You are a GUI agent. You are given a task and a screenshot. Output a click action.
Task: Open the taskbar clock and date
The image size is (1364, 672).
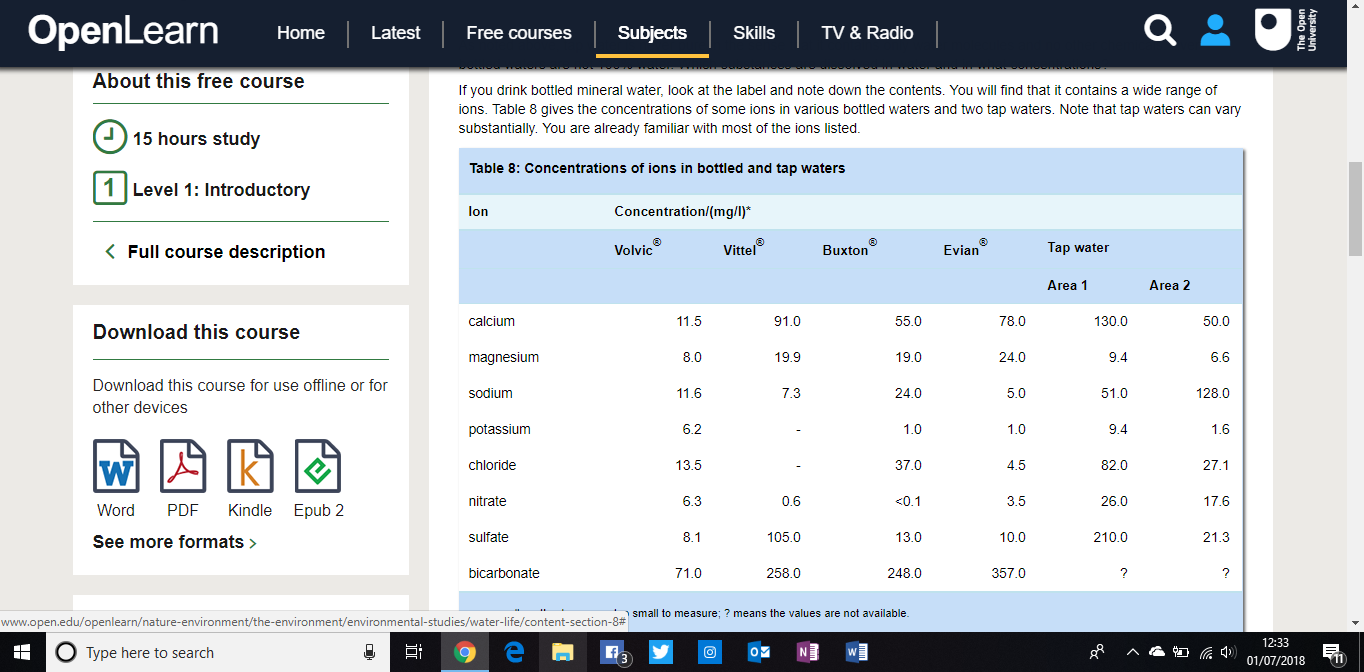1276,652
